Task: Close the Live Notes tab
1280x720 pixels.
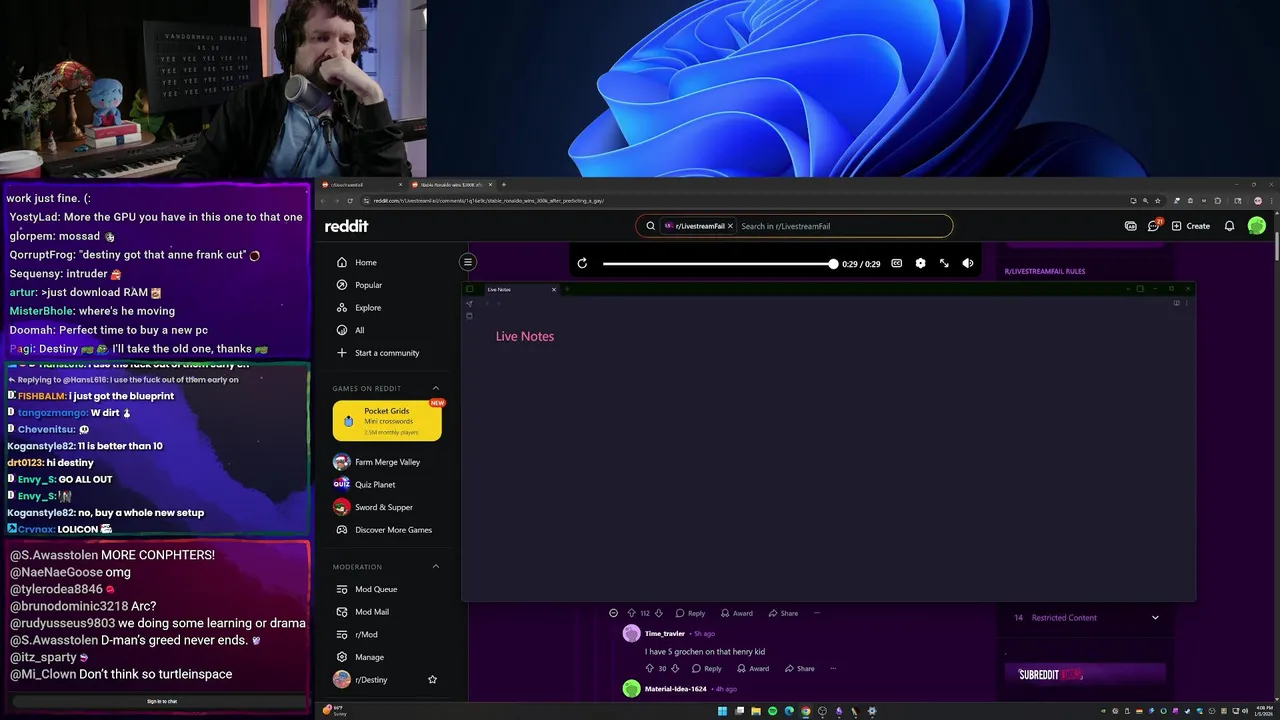Action: [554, 290]
